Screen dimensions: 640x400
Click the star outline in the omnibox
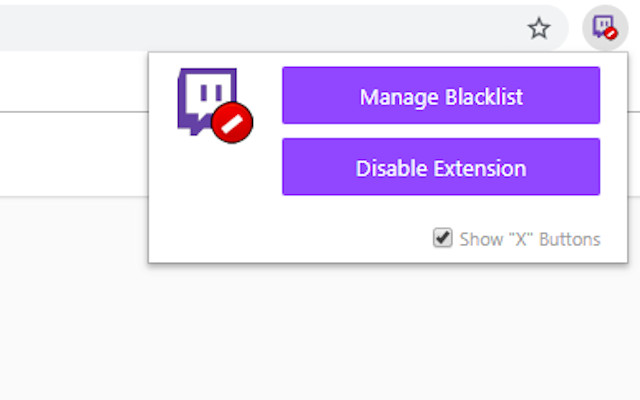(x=539, y=28)
